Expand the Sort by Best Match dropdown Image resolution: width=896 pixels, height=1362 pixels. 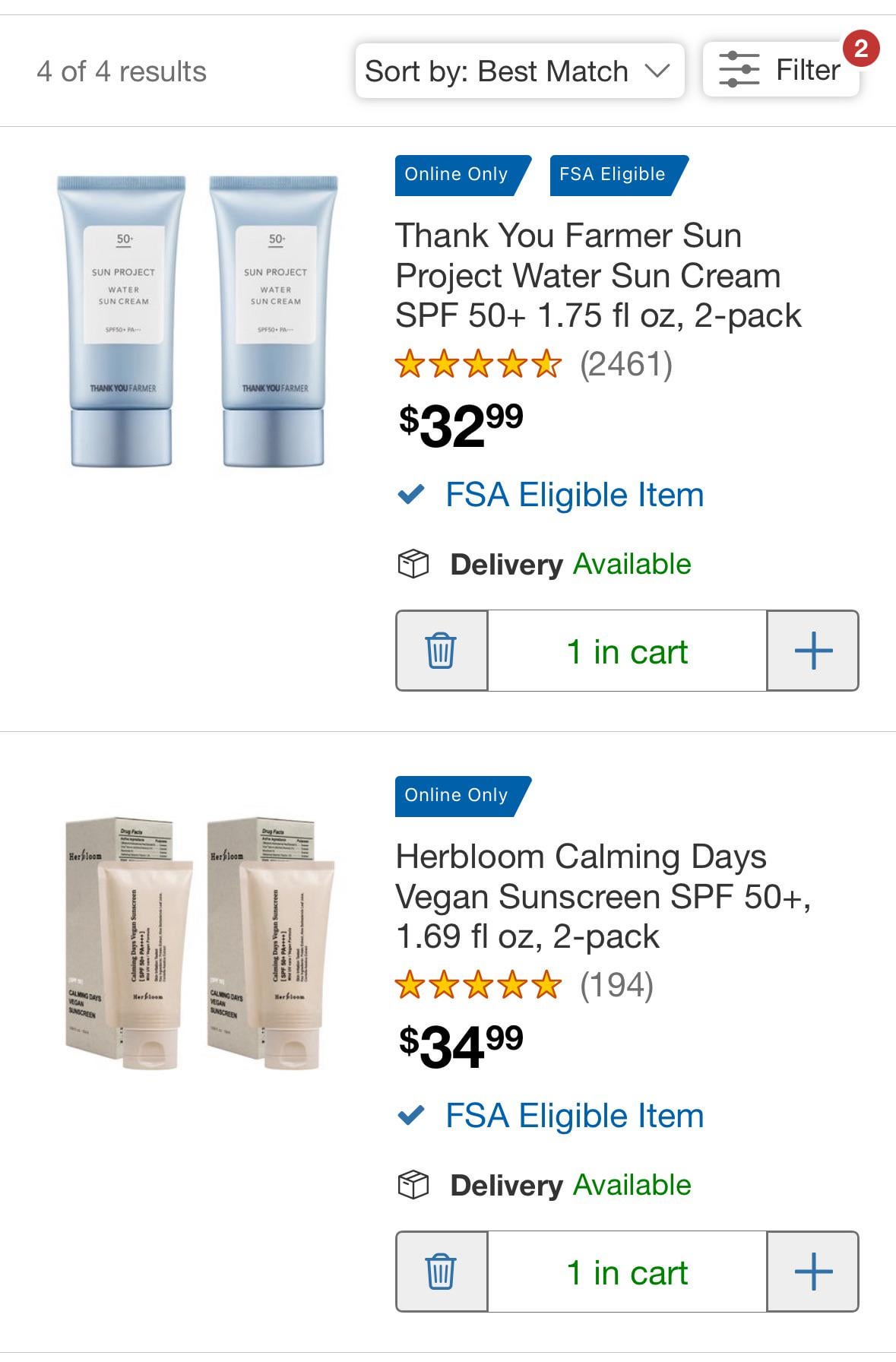click(x=519, y=71)
